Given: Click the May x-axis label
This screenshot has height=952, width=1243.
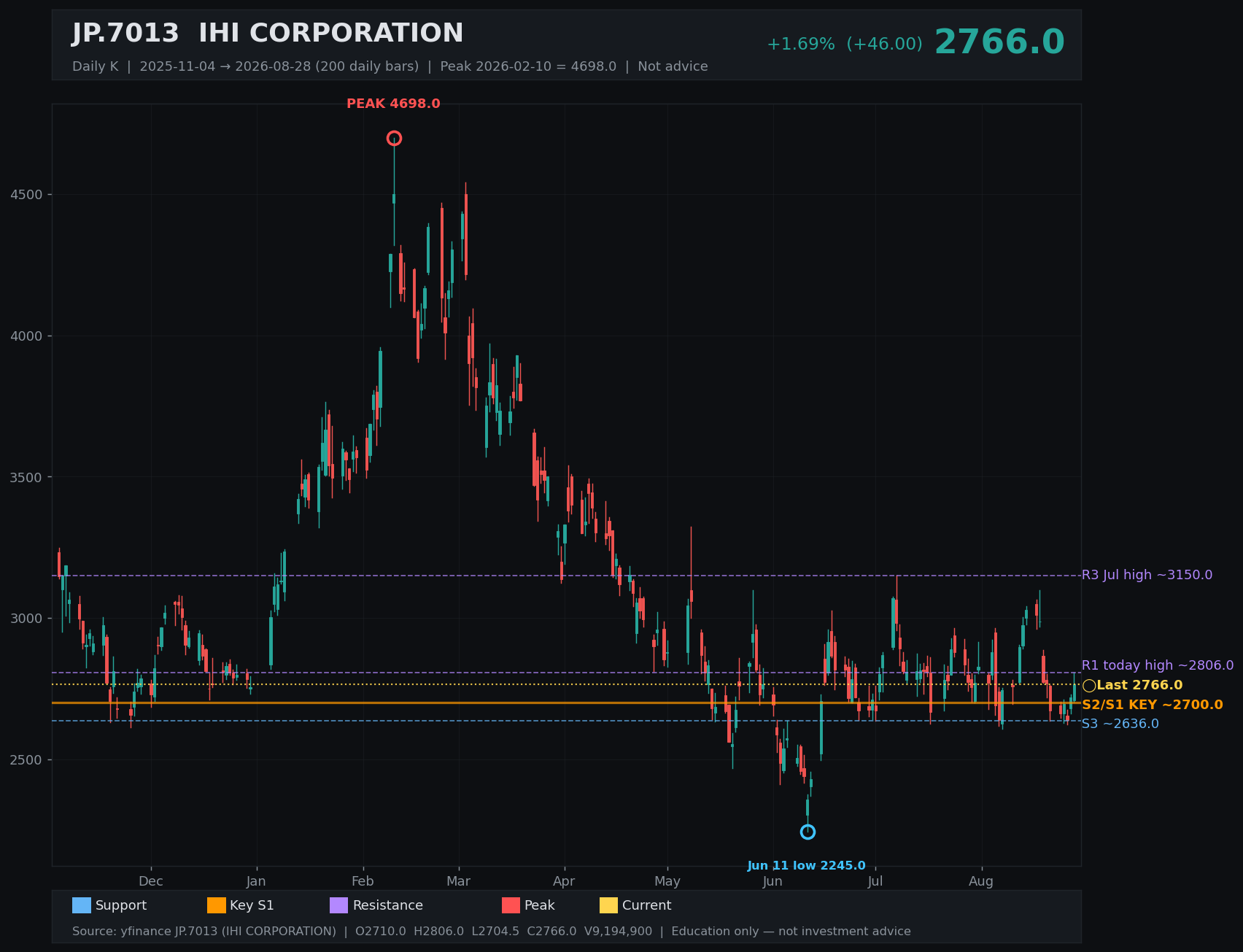Looking at the screenshot, I should point(667,881).
